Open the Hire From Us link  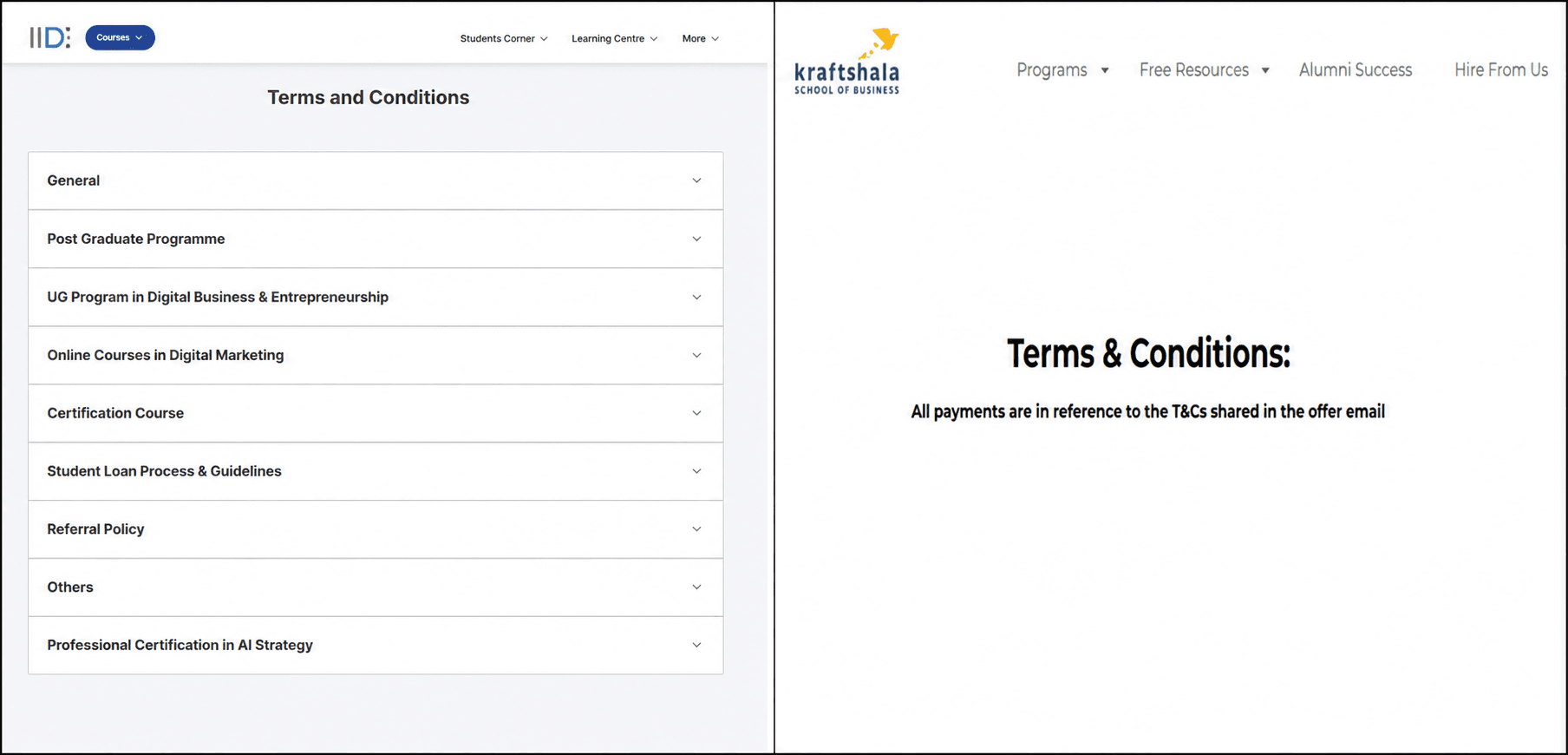[x=1501, y=70]
